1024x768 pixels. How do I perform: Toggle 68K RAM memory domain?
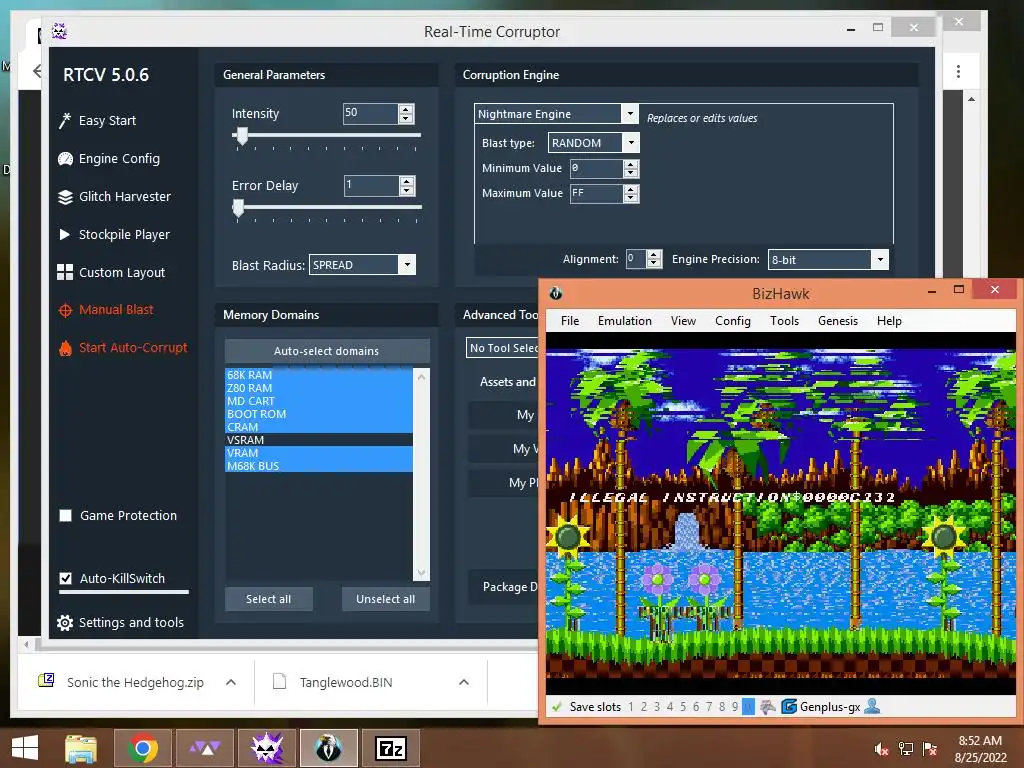tap(319, 375)
